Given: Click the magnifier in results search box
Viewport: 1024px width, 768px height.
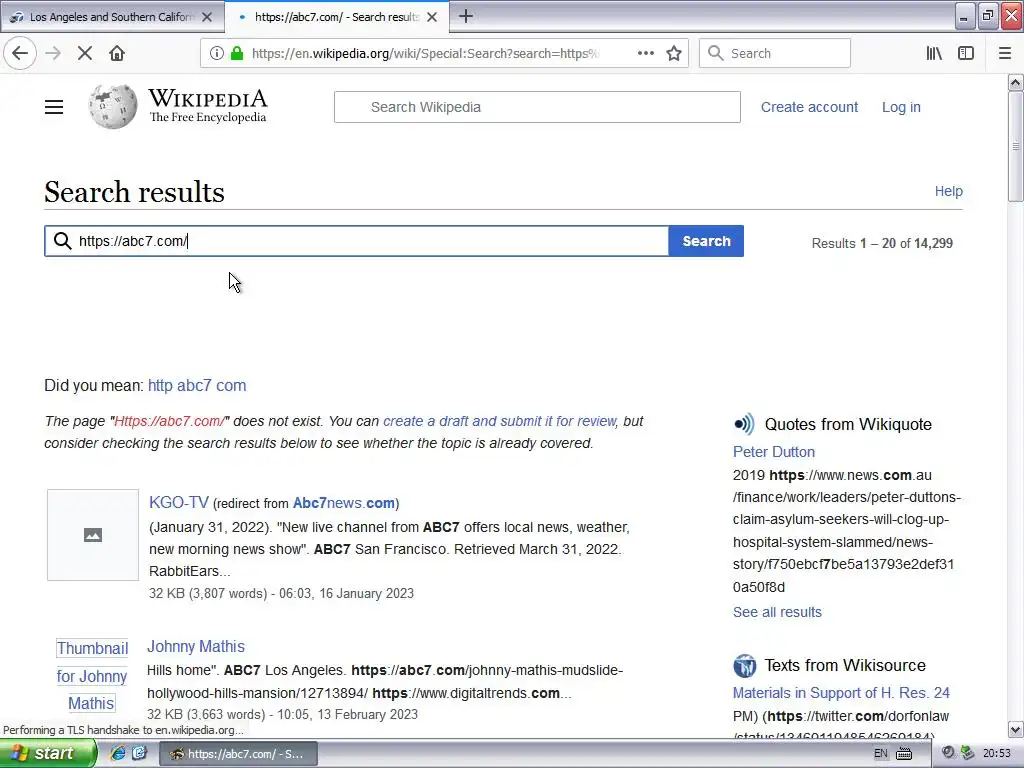Looking at the screenshot, I should [x=63, y=241].
